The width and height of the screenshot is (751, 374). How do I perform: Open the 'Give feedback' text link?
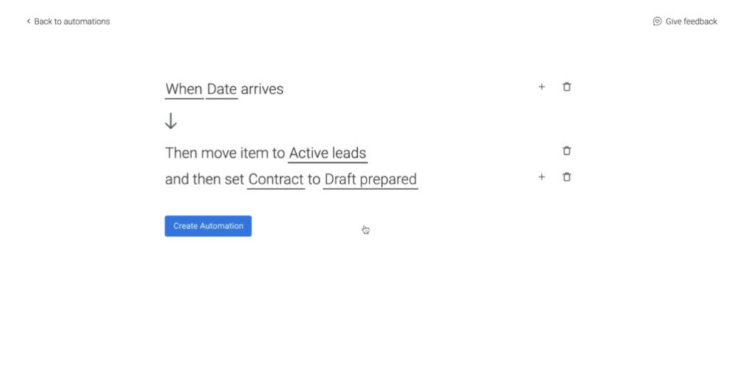click(691, 21)
